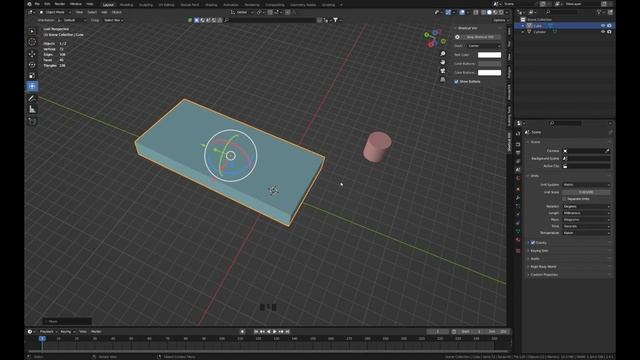The image size is (640, 360).
Task: Click the navigation axis gizmo
Action: pyautogui.click(x=435, y=38)
